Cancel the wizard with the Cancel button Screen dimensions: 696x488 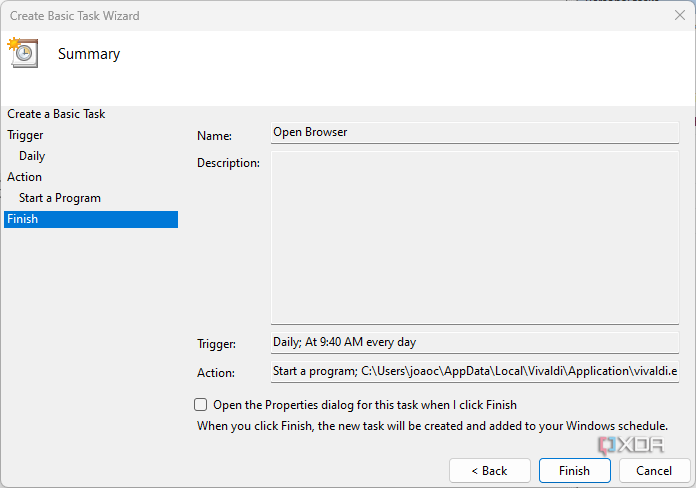click(x=654, y=470)
